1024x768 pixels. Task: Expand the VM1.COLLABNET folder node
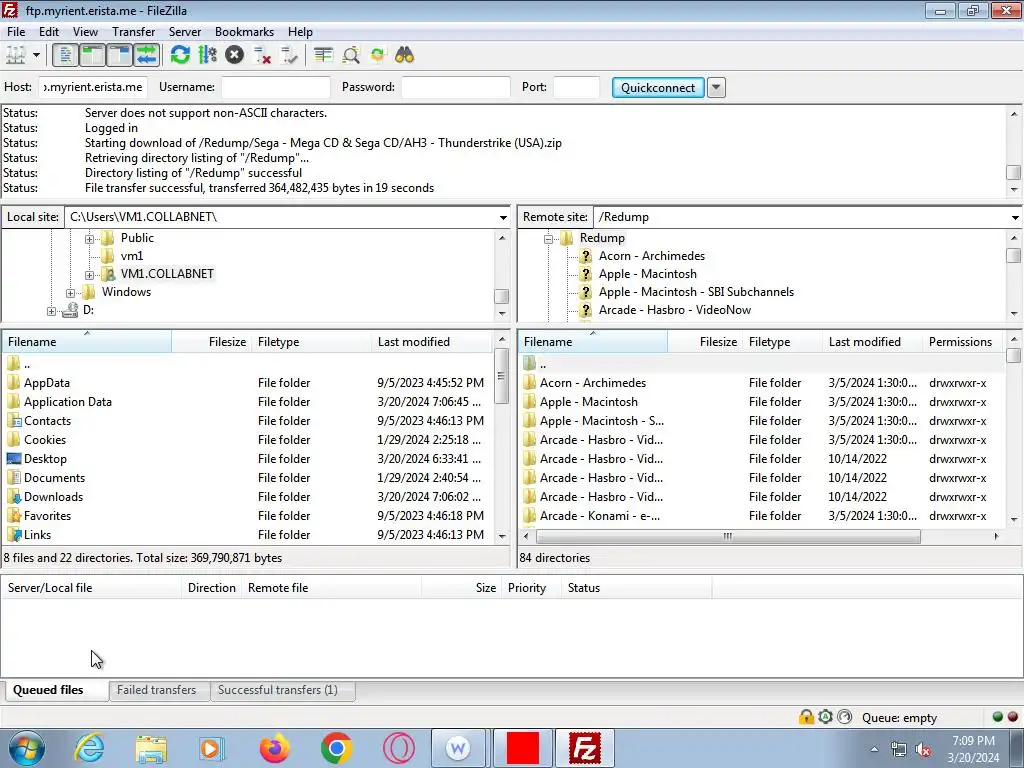pyautogui.click(x=89, y=275)
